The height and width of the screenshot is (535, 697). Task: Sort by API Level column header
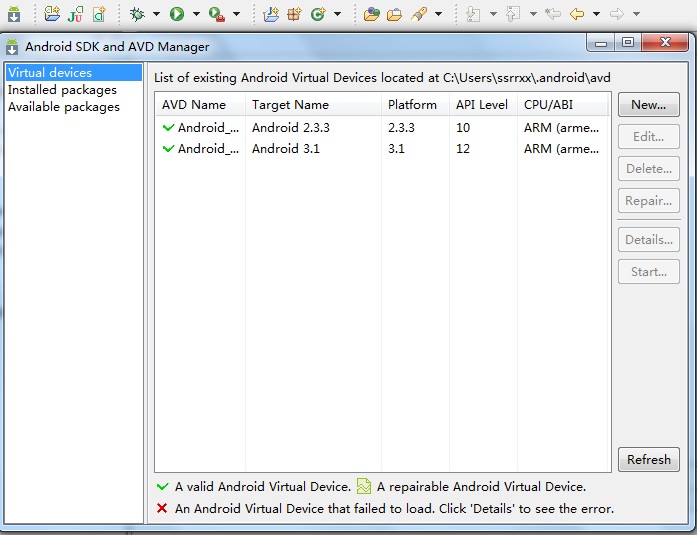(x=483, y=105)
